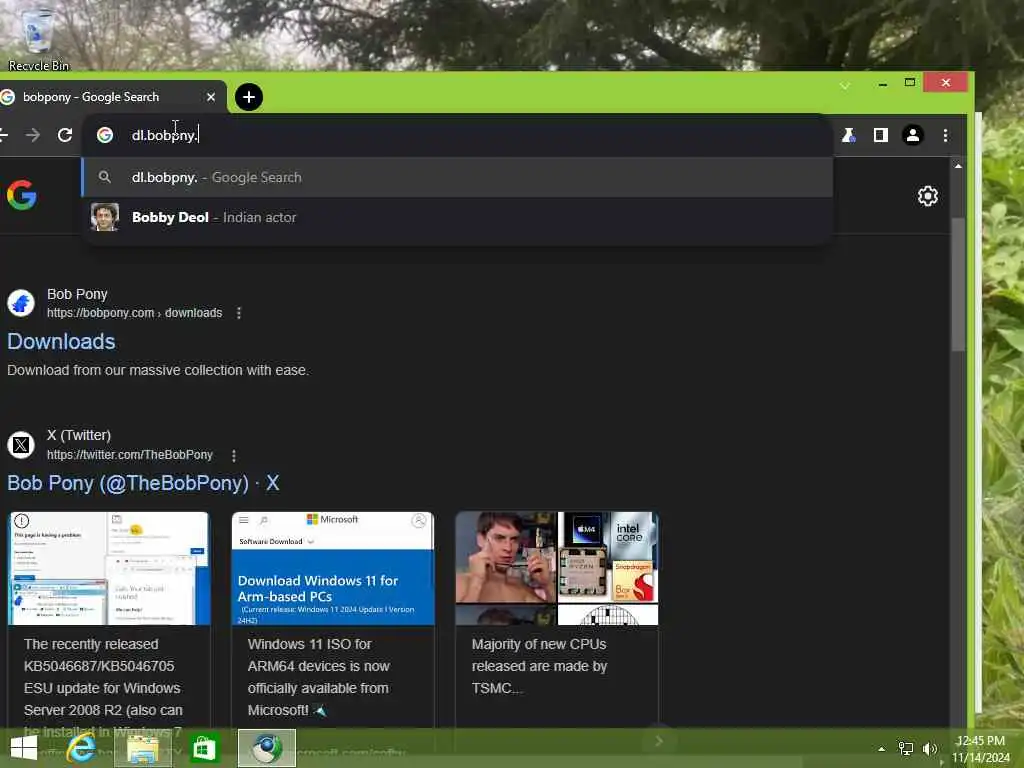Close the bobpony Google Search tab
The width and height of the screenshot is (1024, 768).
click(210, 97)
